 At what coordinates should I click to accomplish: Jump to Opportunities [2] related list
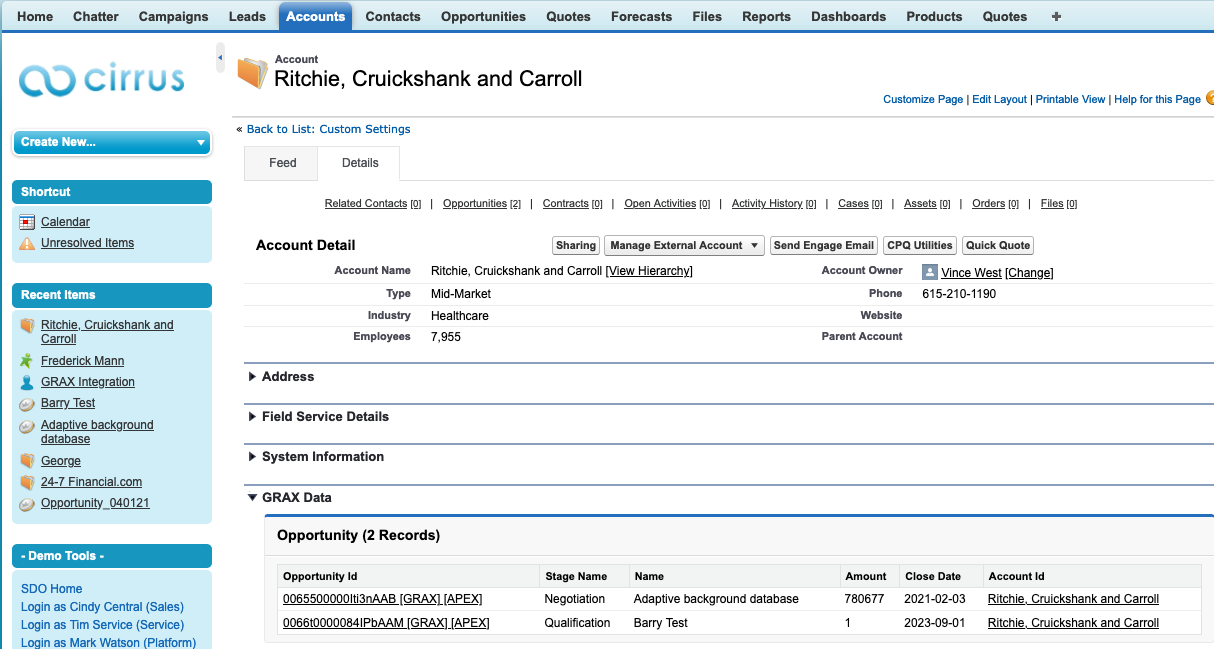click(482, 204)
